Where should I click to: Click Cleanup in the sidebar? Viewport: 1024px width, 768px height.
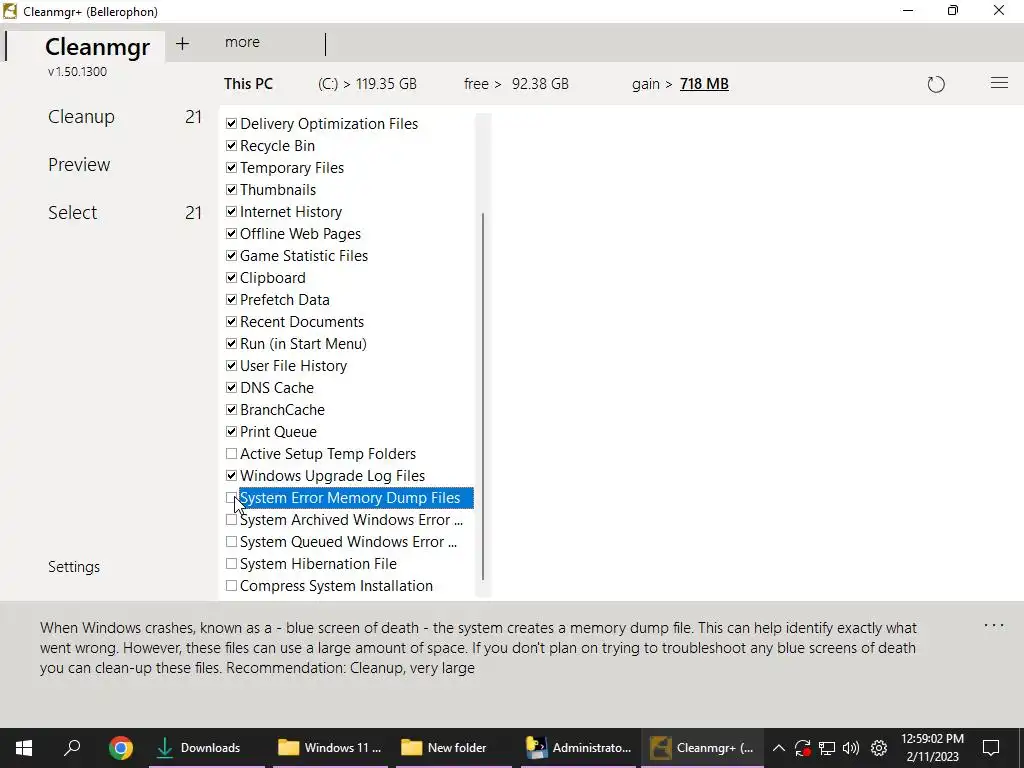[81, 117]
